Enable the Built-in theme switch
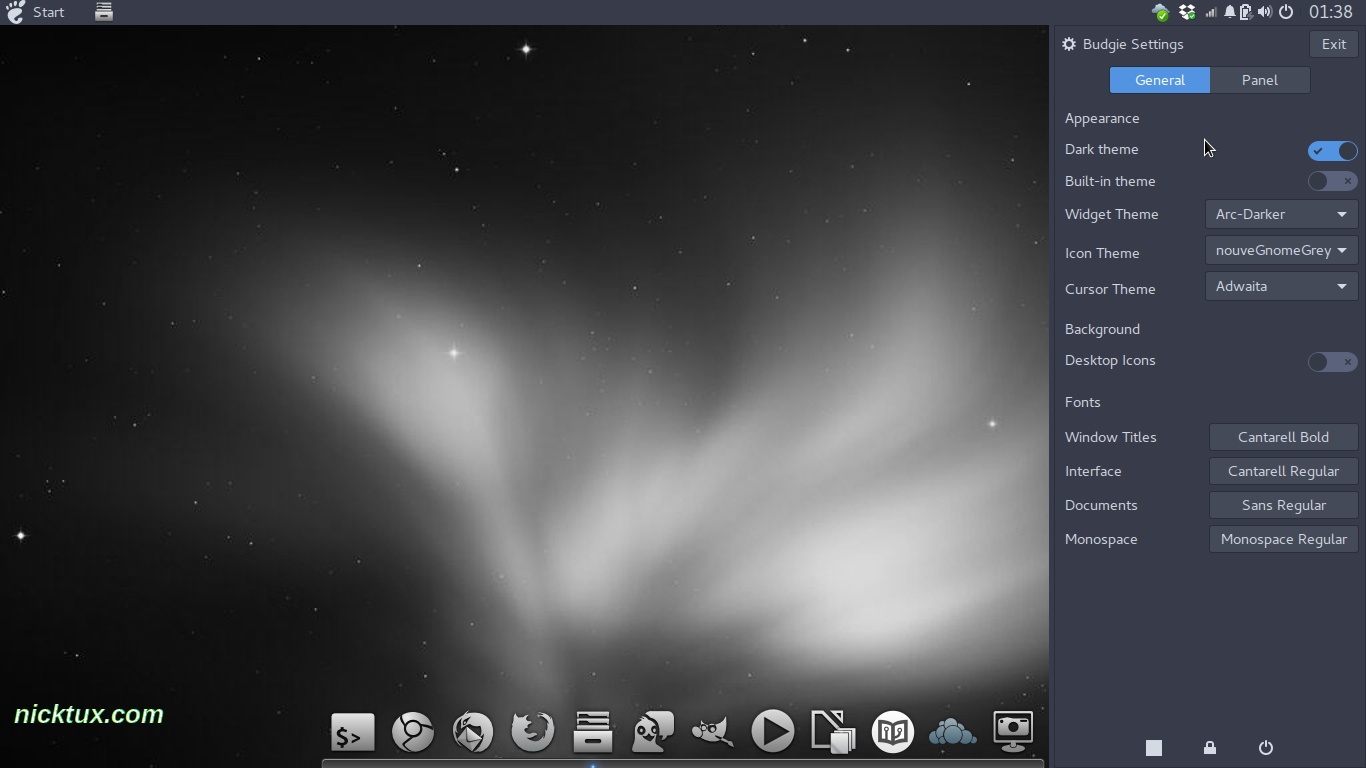The height and width of the screenshot is (768, 1366). point(1332,181)
